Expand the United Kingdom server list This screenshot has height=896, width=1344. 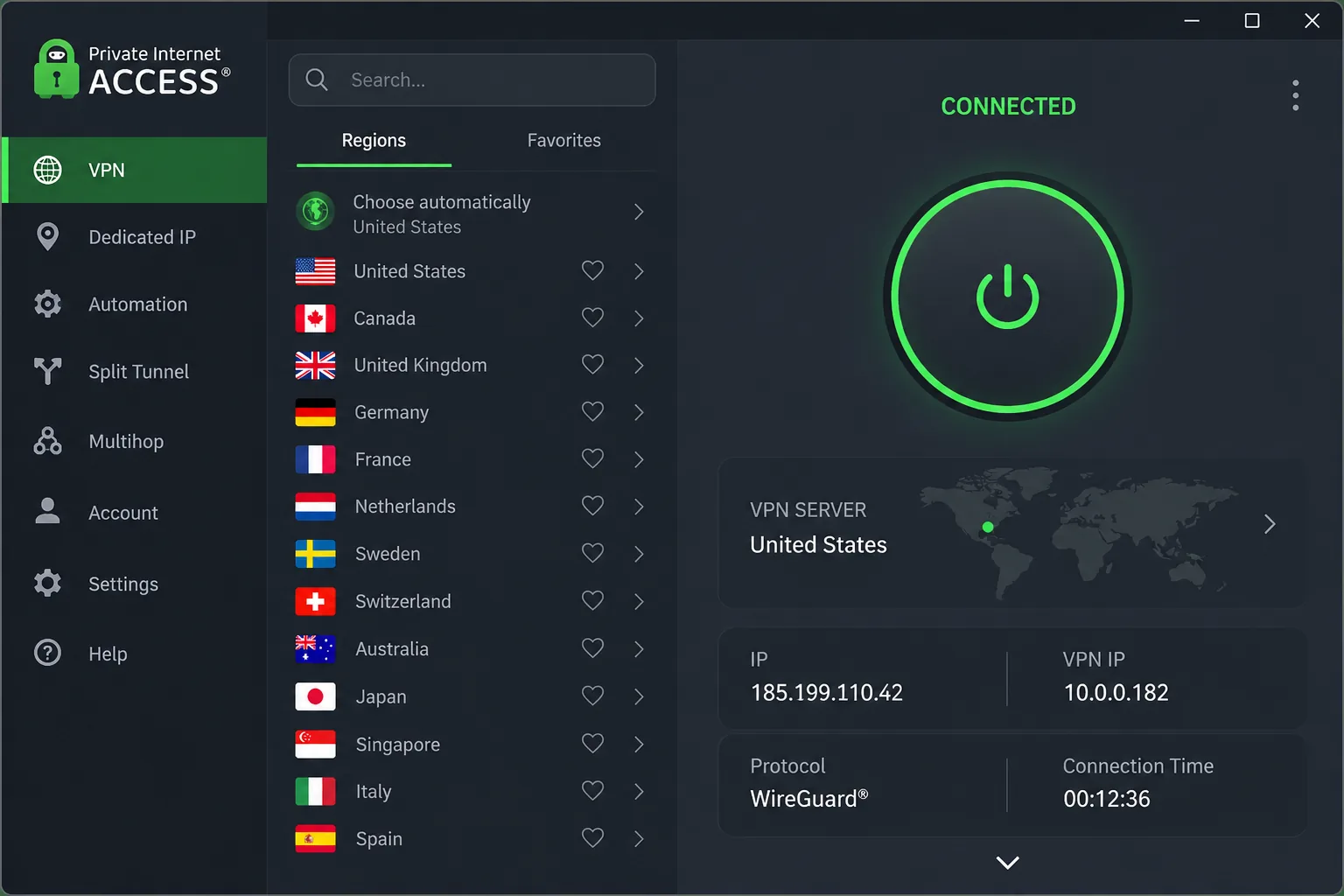(639, 365)
